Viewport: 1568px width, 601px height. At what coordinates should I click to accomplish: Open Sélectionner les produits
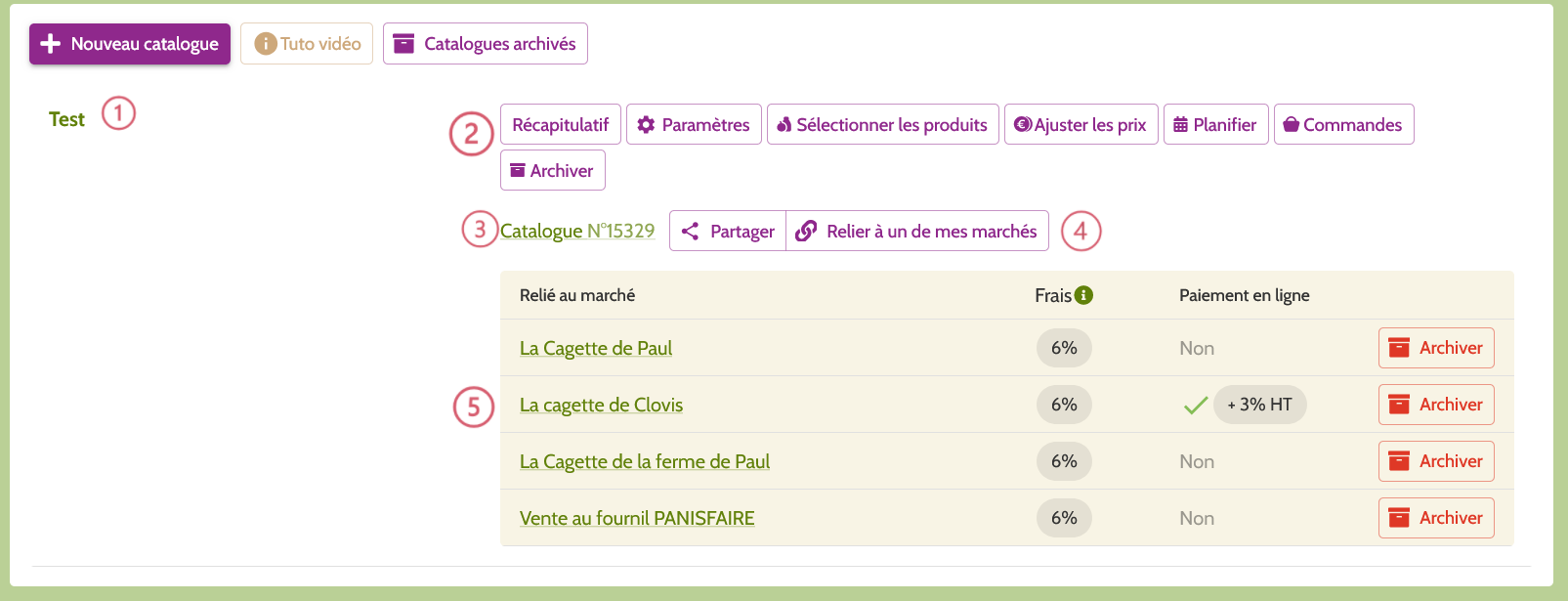click(x=882, y=124)
